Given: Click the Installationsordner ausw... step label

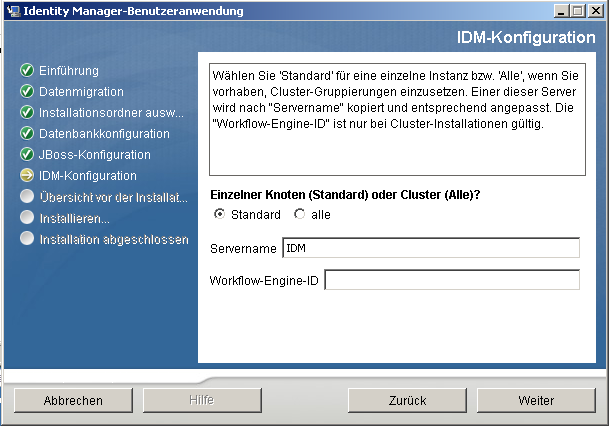Looking at the screenshot, I should pos(111,113).
